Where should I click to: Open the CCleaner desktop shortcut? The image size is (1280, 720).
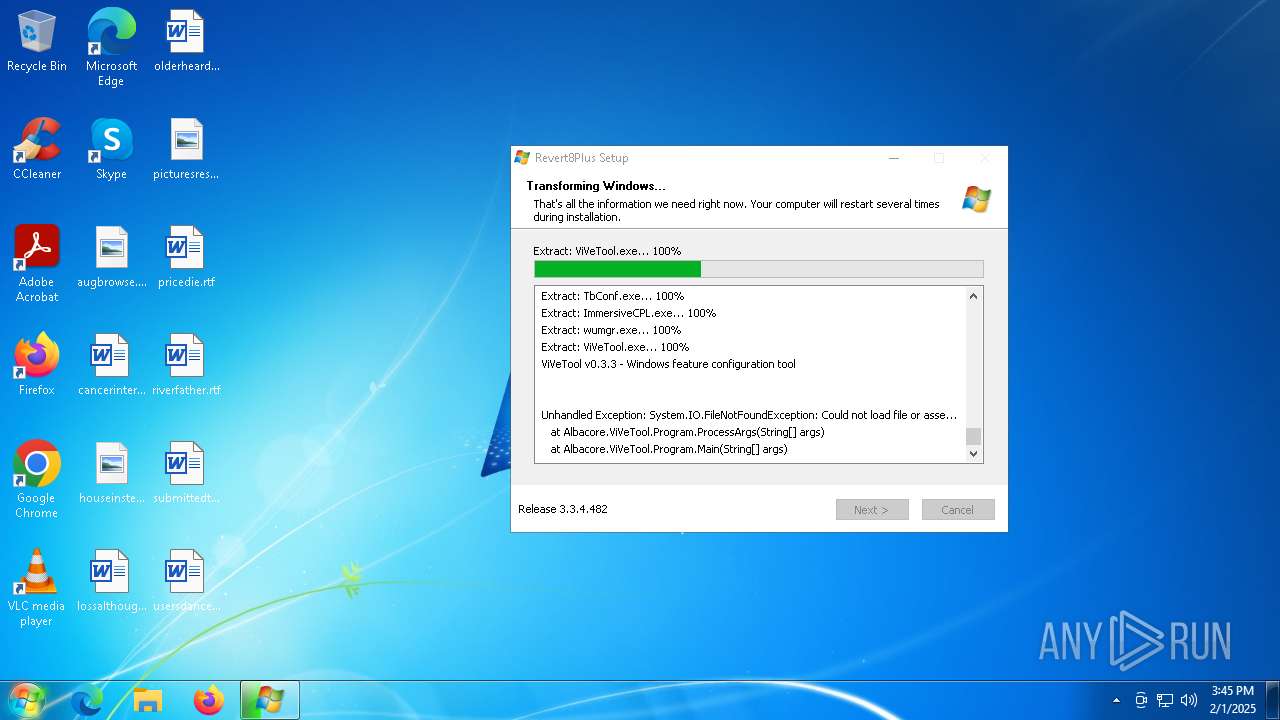point(37,149)
